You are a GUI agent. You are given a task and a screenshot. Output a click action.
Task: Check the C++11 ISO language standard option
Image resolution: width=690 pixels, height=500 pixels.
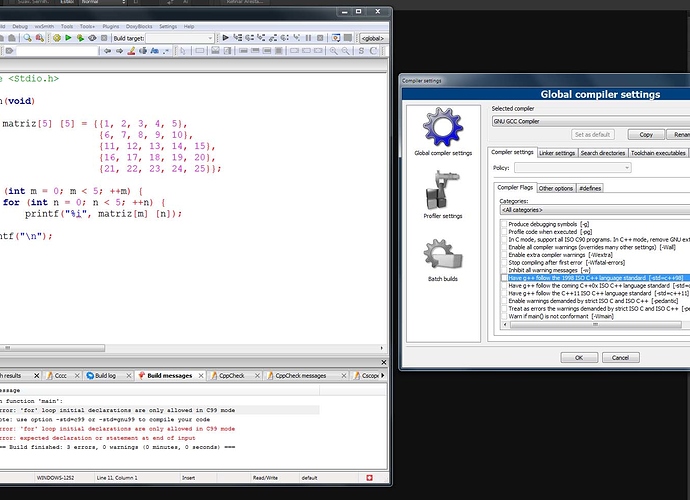[x=504, y=294]
